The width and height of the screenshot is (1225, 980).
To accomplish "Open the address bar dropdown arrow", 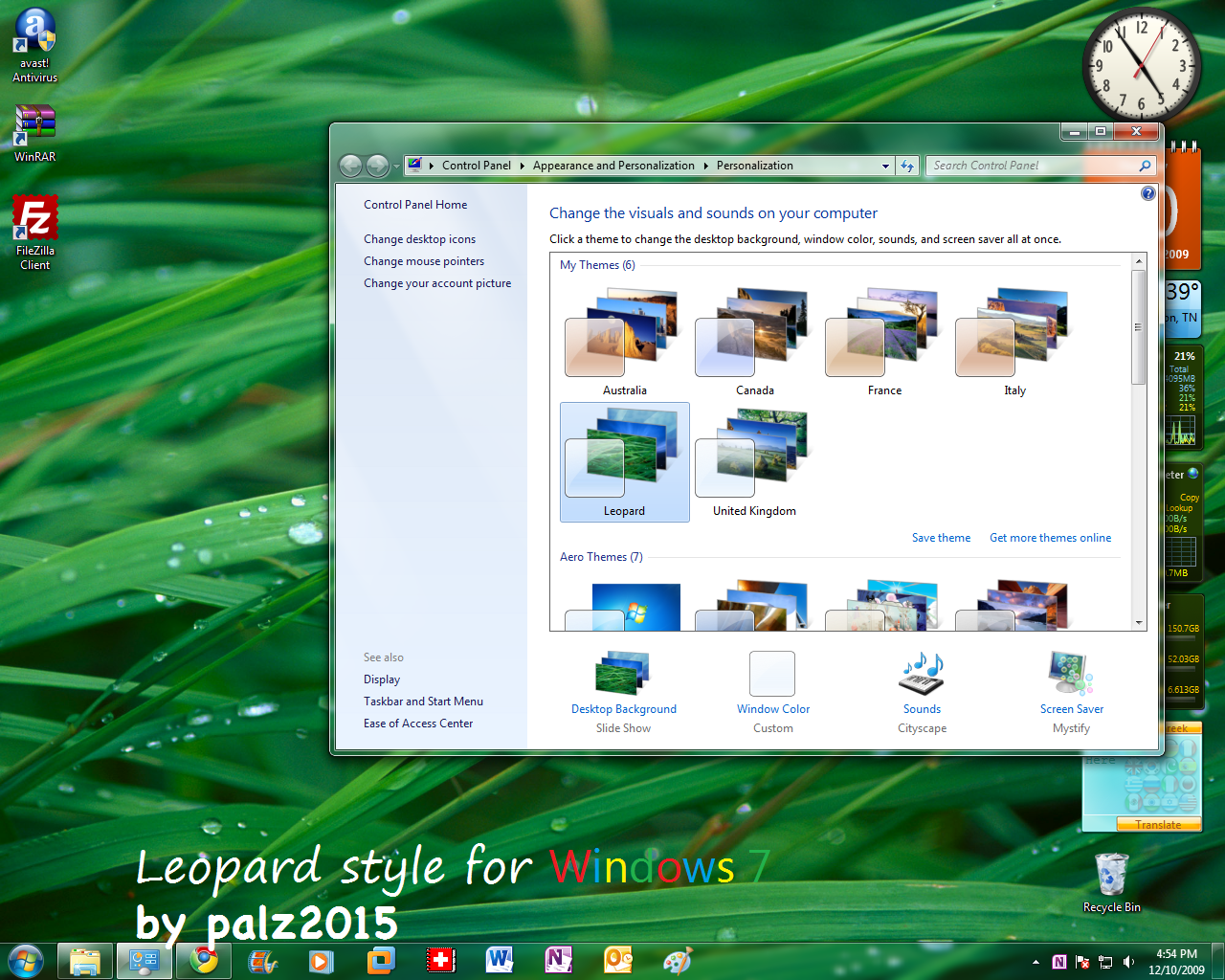I will (x=884, y=166).
